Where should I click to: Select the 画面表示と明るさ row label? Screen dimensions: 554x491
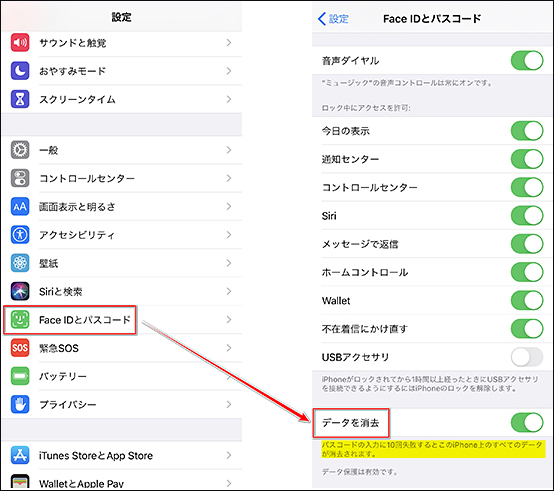[77, 207]
